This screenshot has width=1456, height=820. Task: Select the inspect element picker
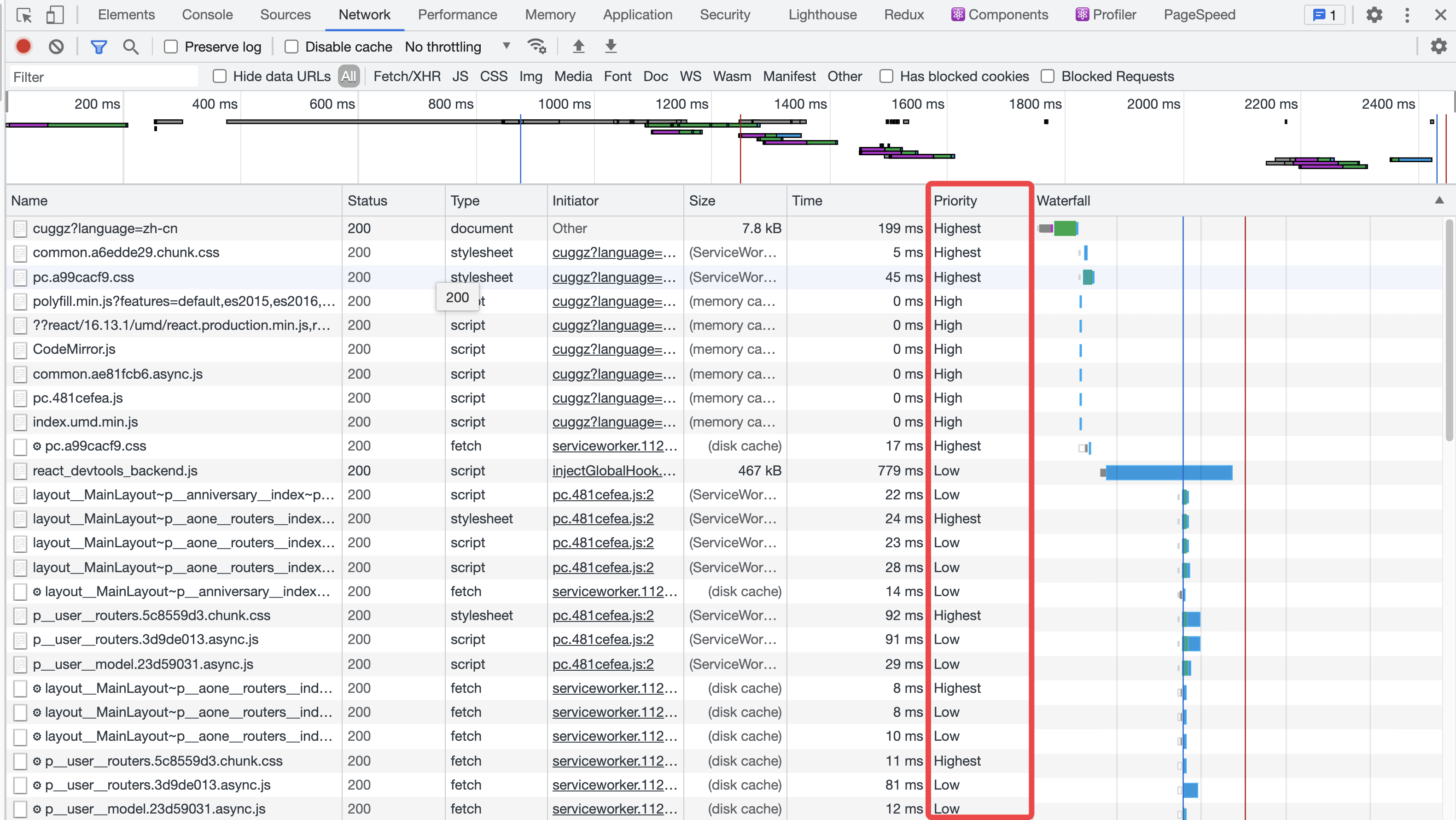(x=24, y=15)
